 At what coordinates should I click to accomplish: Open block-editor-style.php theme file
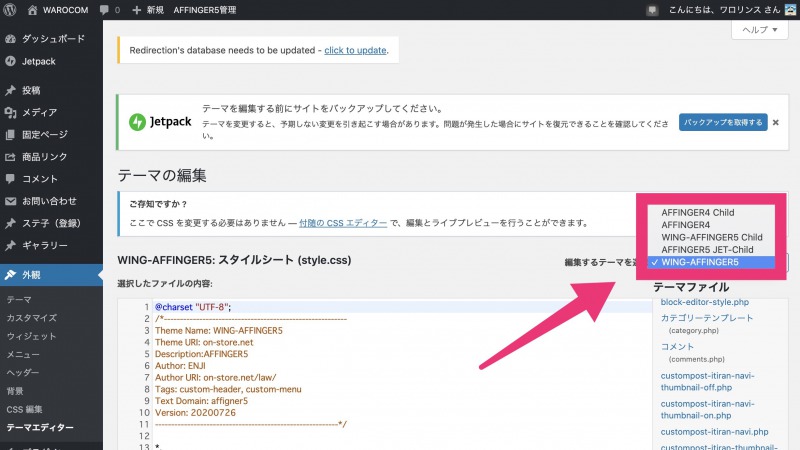705,301
